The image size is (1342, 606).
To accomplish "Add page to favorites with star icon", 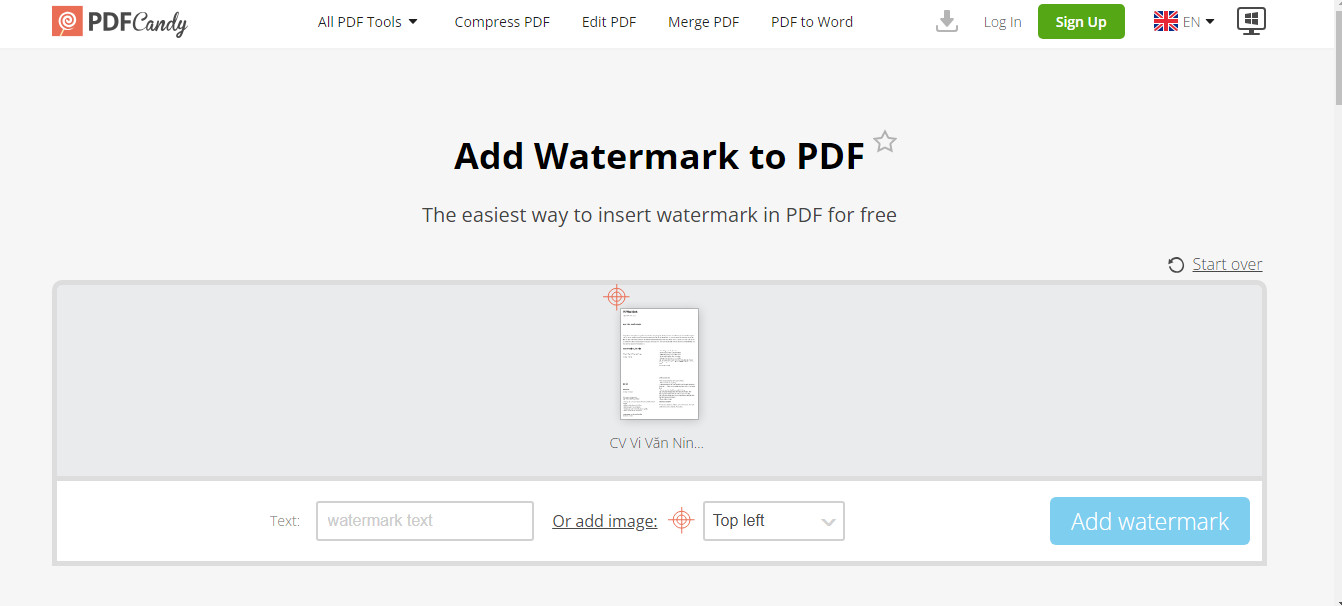I will [x=885, y=141].
